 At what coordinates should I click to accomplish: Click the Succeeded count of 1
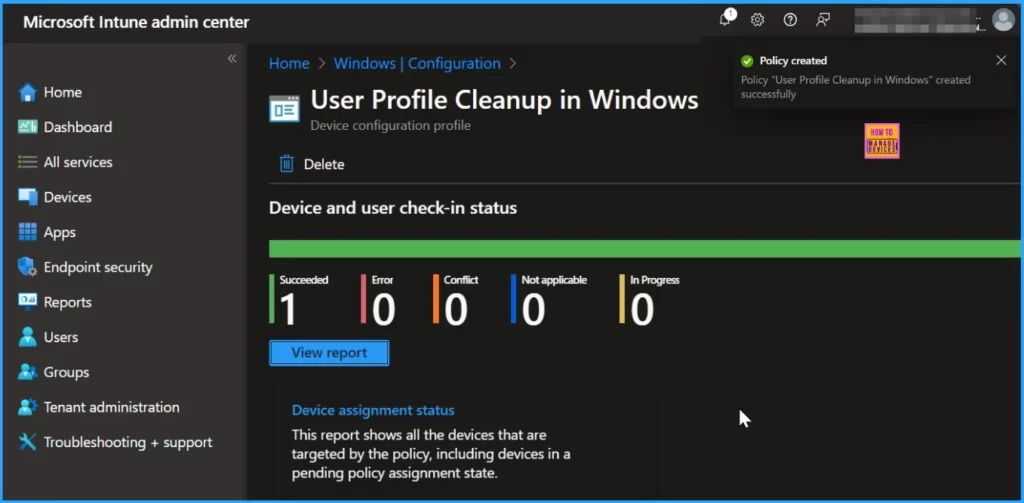[289, 309]
